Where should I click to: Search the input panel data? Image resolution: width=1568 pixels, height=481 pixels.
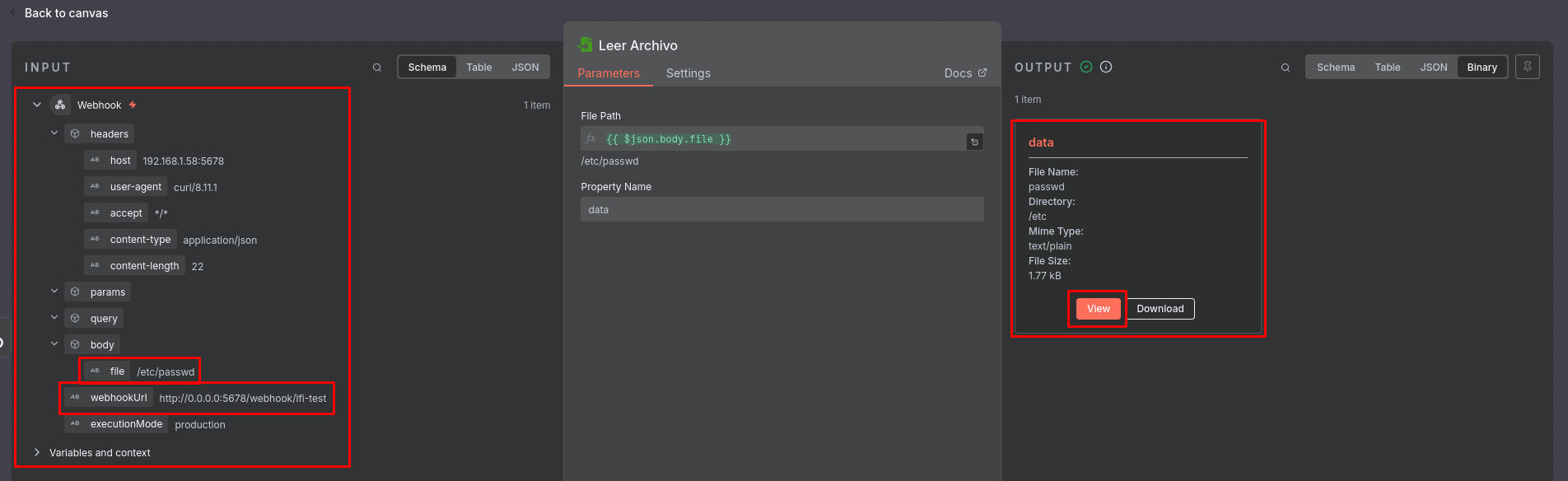pyautogui.click(x=377, y=68)
